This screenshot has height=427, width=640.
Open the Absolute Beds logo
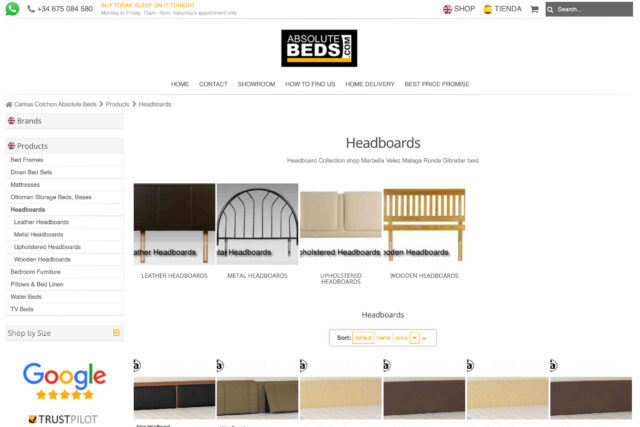[319, 48]
